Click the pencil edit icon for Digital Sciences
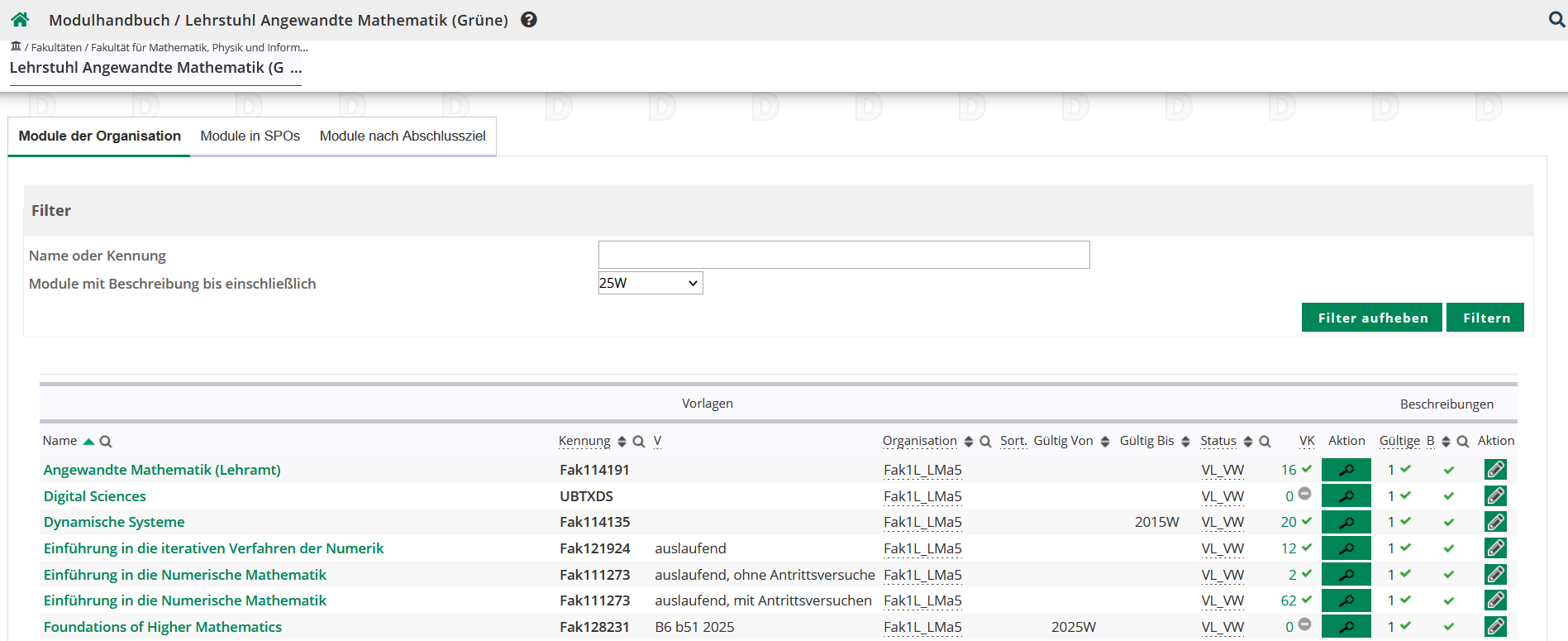Viewport: 1568px width, 641px height. tap(1495, 496)
